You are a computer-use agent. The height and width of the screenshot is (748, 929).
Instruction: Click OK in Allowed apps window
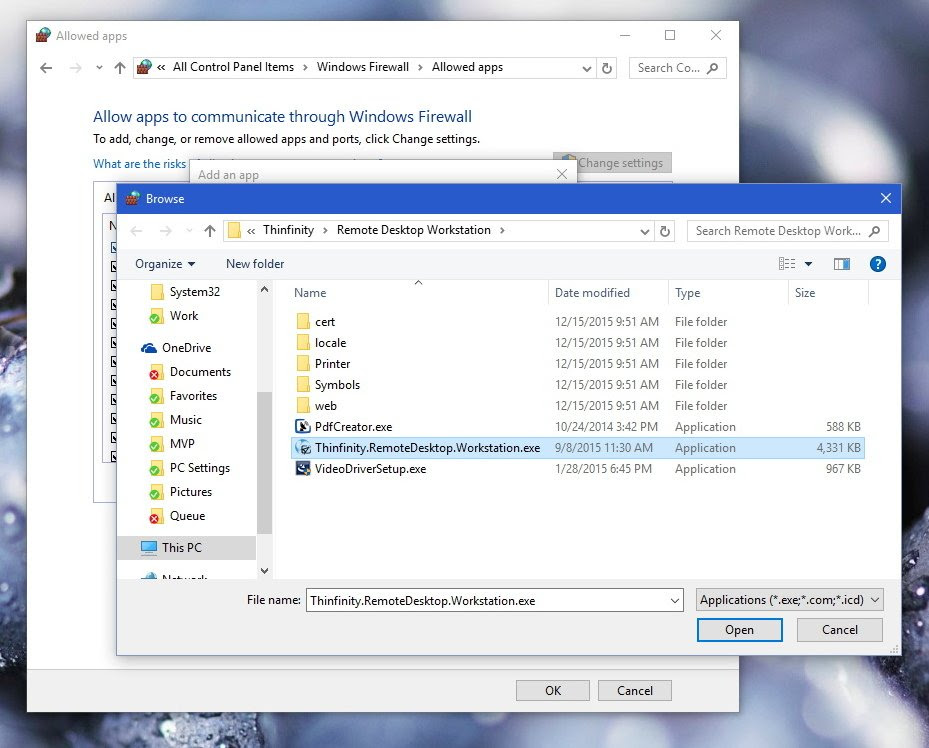(553, 691)
